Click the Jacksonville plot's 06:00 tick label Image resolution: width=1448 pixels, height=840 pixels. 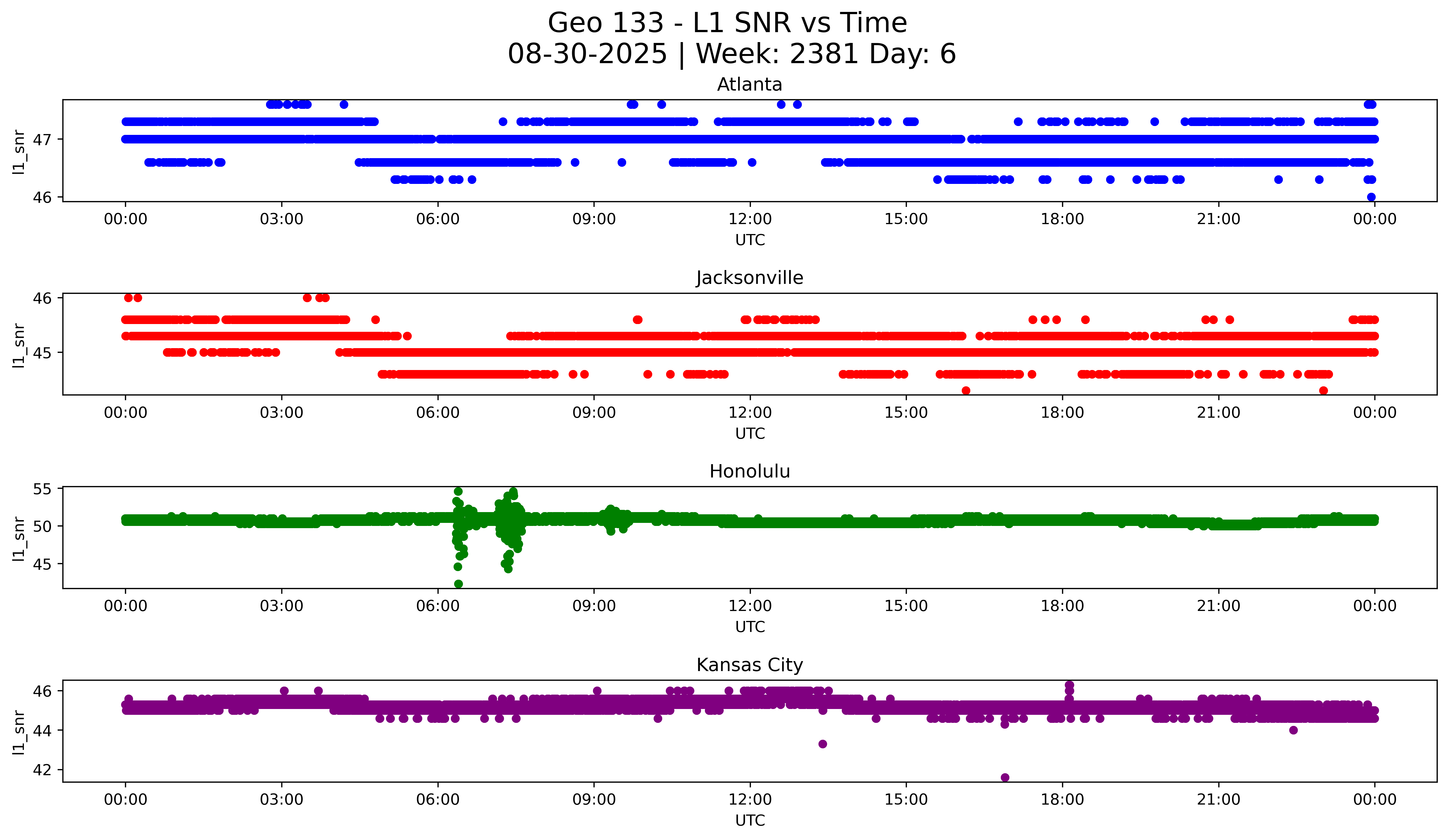tap(438, 413)
